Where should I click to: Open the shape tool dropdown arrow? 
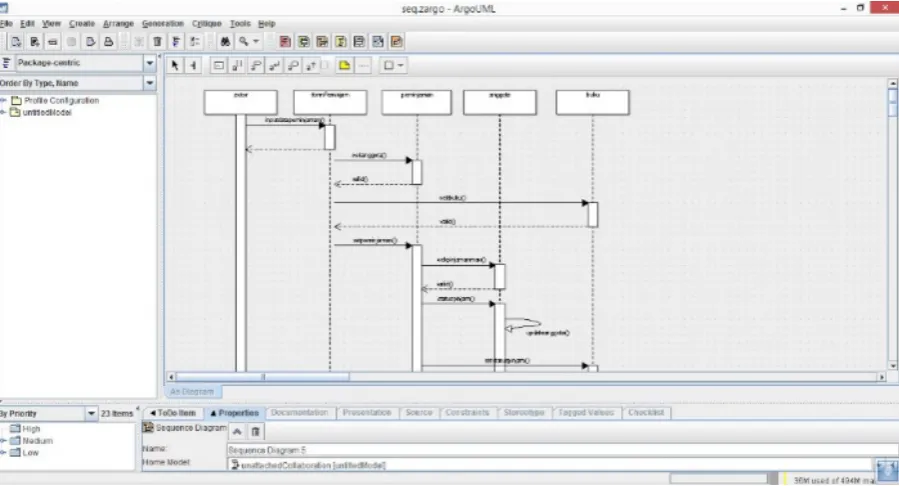401,65
